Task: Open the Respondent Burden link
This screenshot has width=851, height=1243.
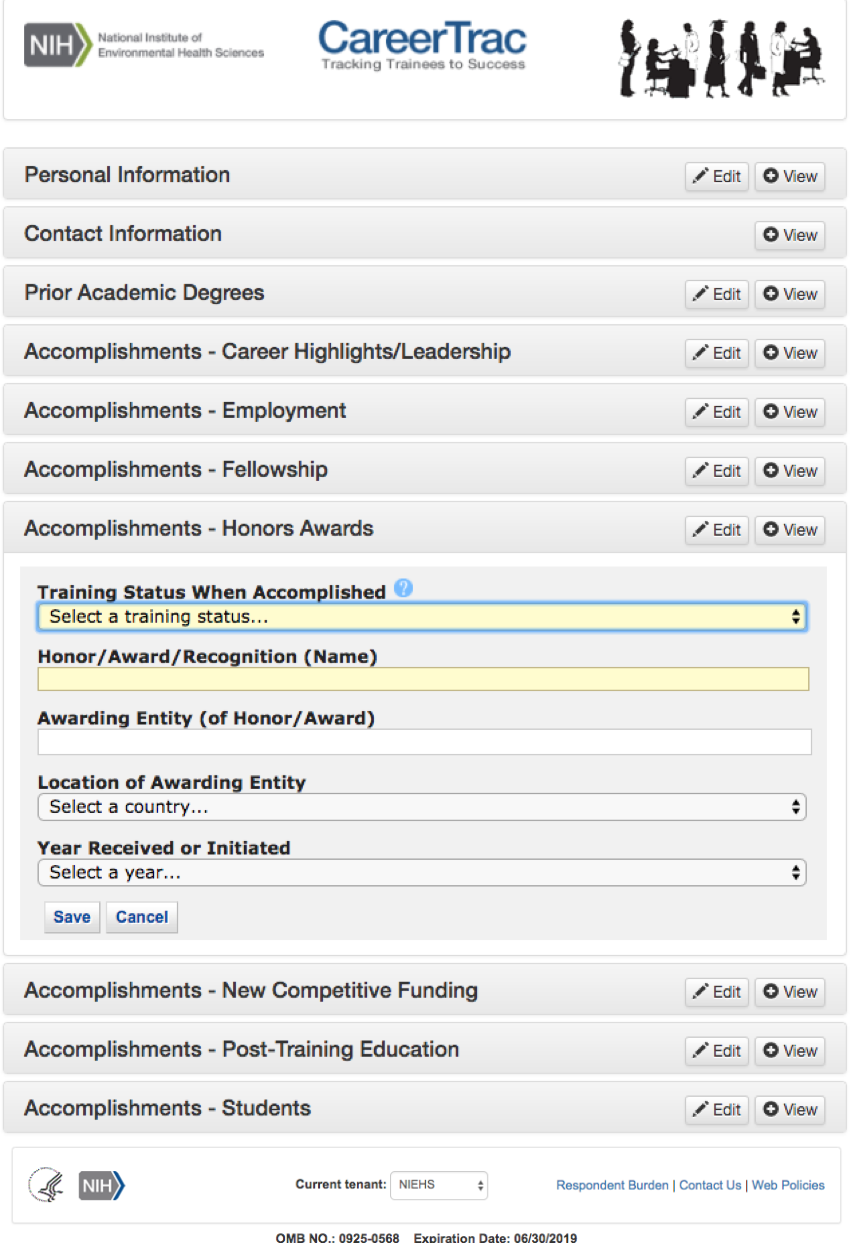Action: [x=612, y=1185]
